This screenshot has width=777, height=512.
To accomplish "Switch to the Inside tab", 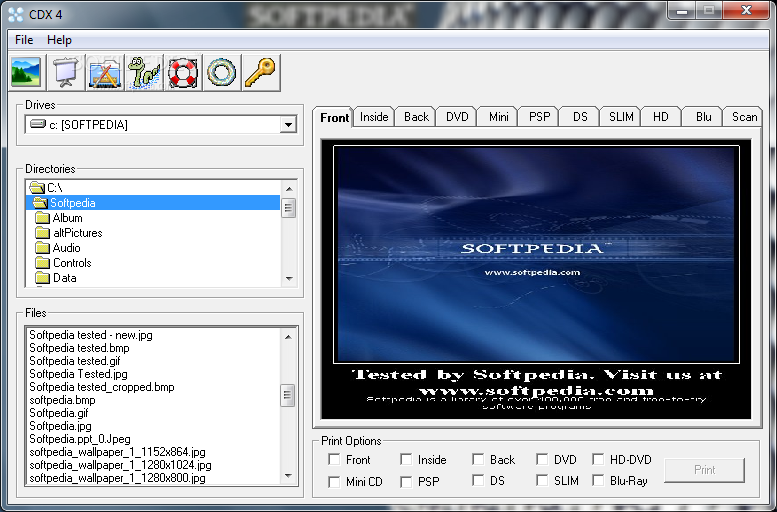I will point(374,117).
